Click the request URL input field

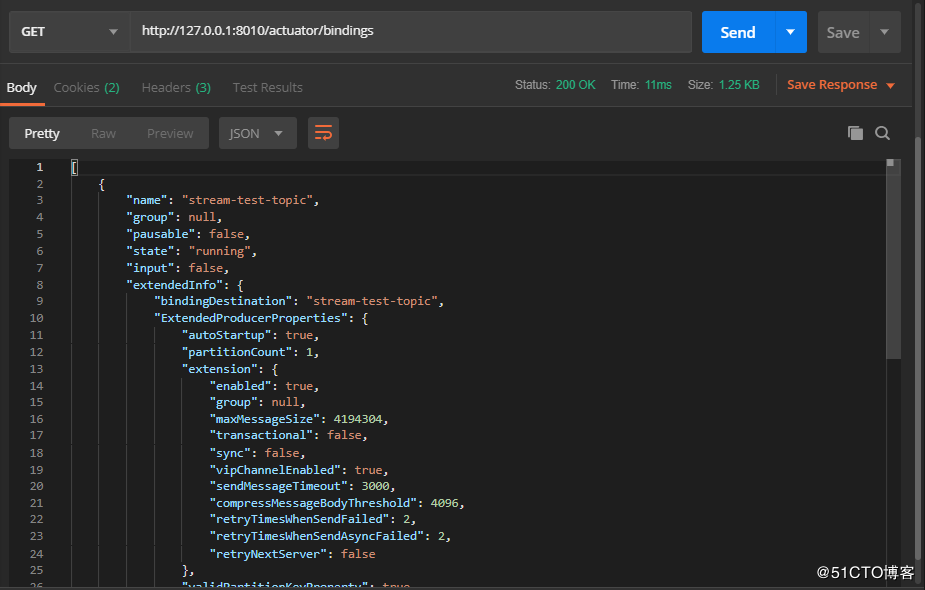tap(411, 32)
